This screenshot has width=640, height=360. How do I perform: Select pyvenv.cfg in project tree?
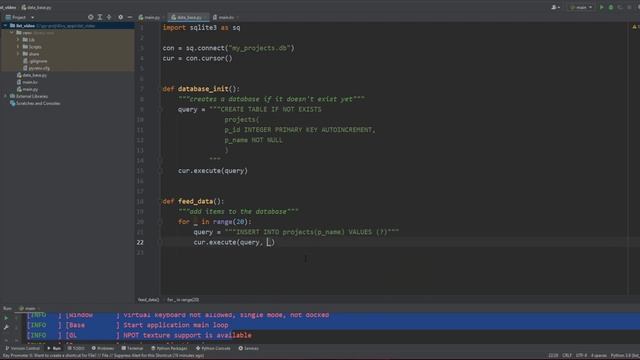pyautogui.click(x=37, y=68)
